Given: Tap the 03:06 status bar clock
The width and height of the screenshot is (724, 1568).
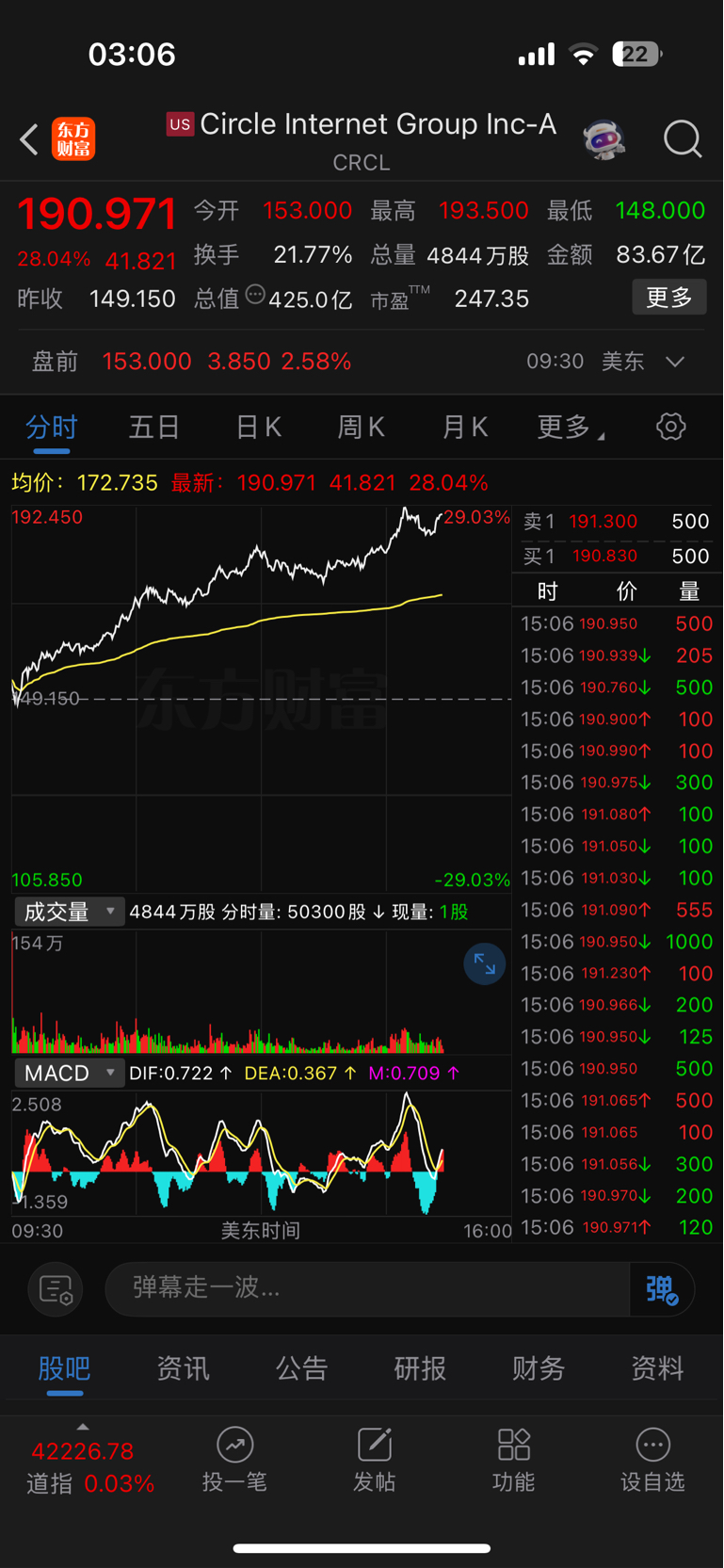Looking at the screenshot, I should [x=132, y=55].
